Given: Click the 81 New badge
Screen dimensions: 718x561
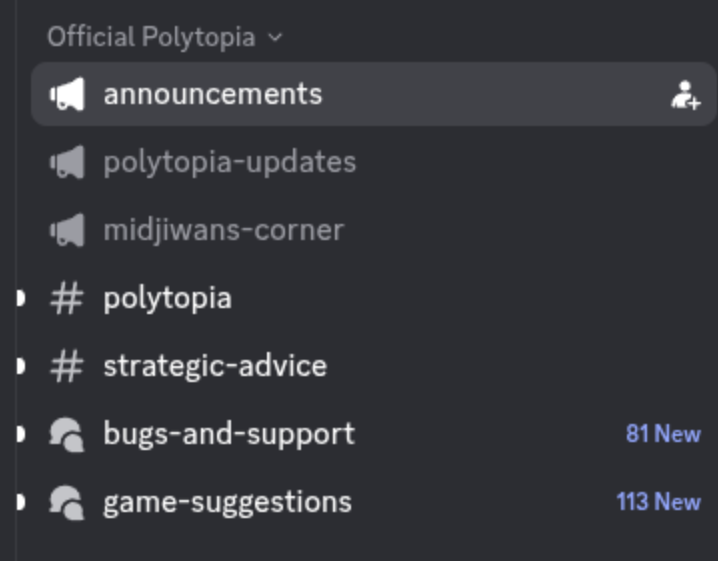Looking at the screenshot, I should click(663, 434).
